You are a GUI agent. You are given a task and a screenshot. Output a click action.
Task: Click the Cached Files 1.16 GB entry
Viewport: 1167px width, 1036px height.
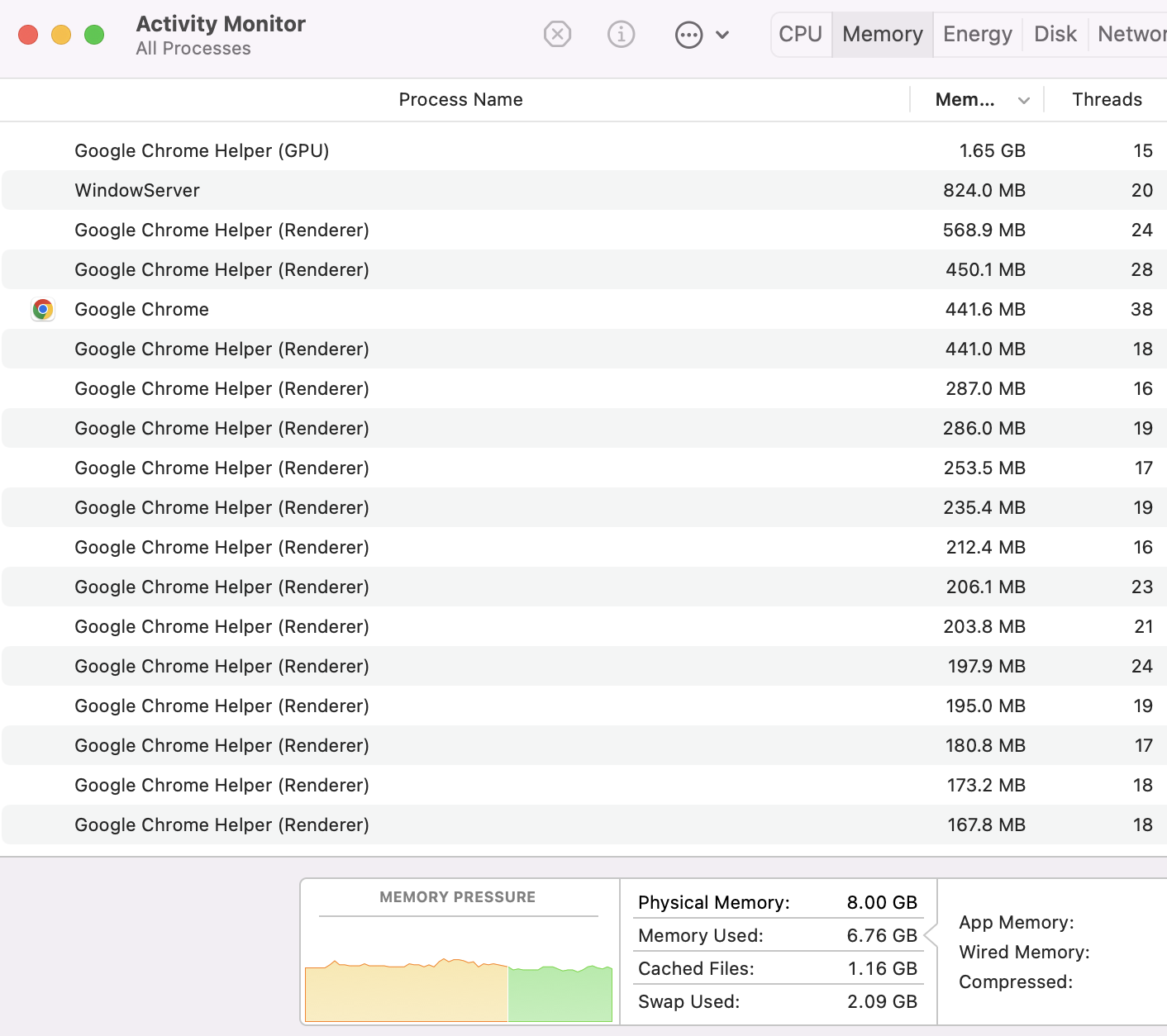(x=778, y=968)
